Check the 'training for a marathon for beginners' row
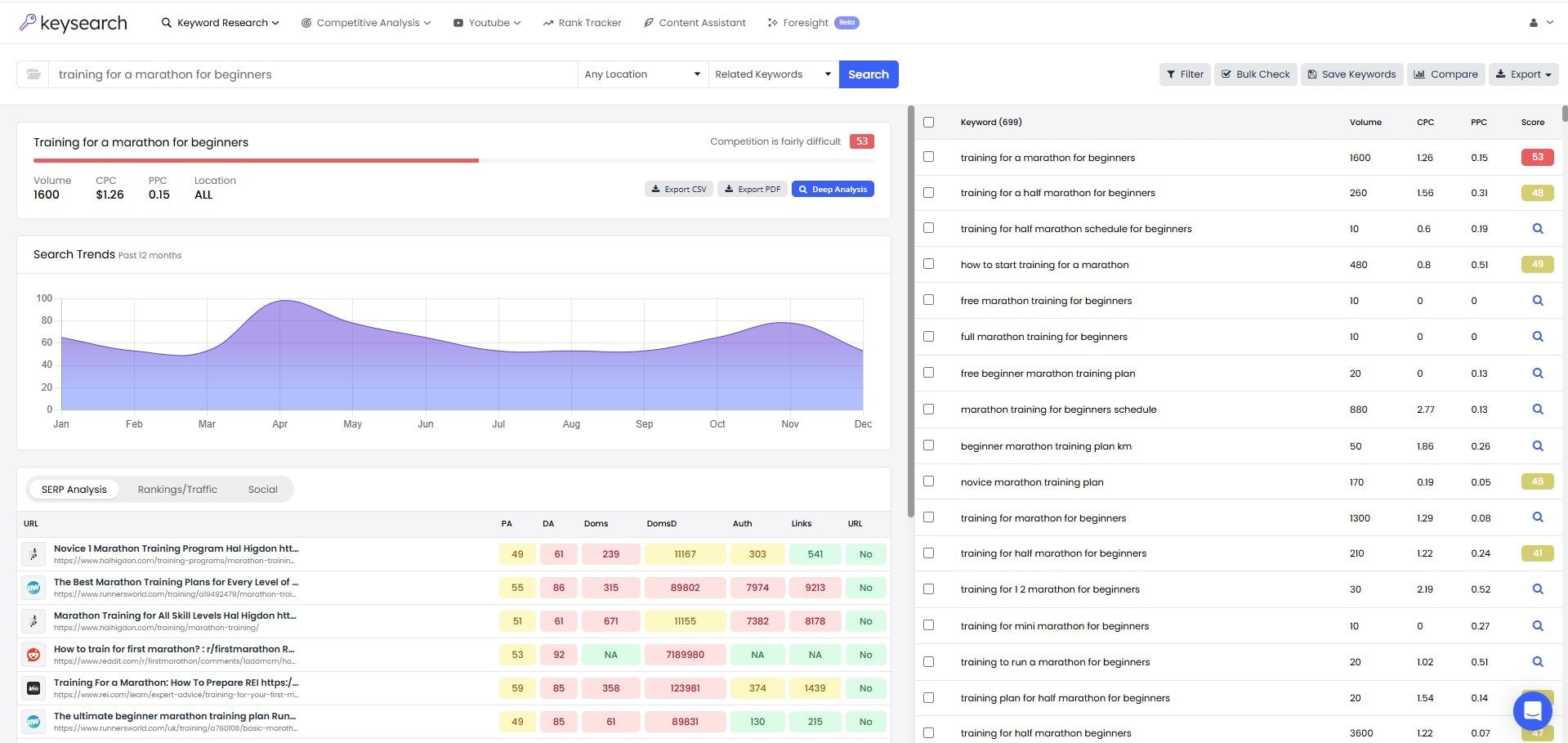This screenshot has width=1568, height=743. tap(928, 157)
